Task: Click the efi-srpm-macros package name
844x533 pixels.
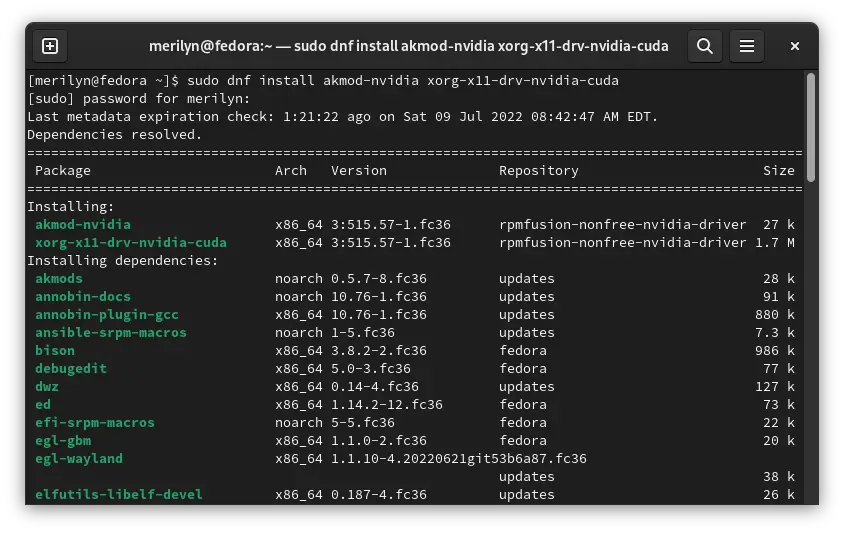Action: [95, 423]
